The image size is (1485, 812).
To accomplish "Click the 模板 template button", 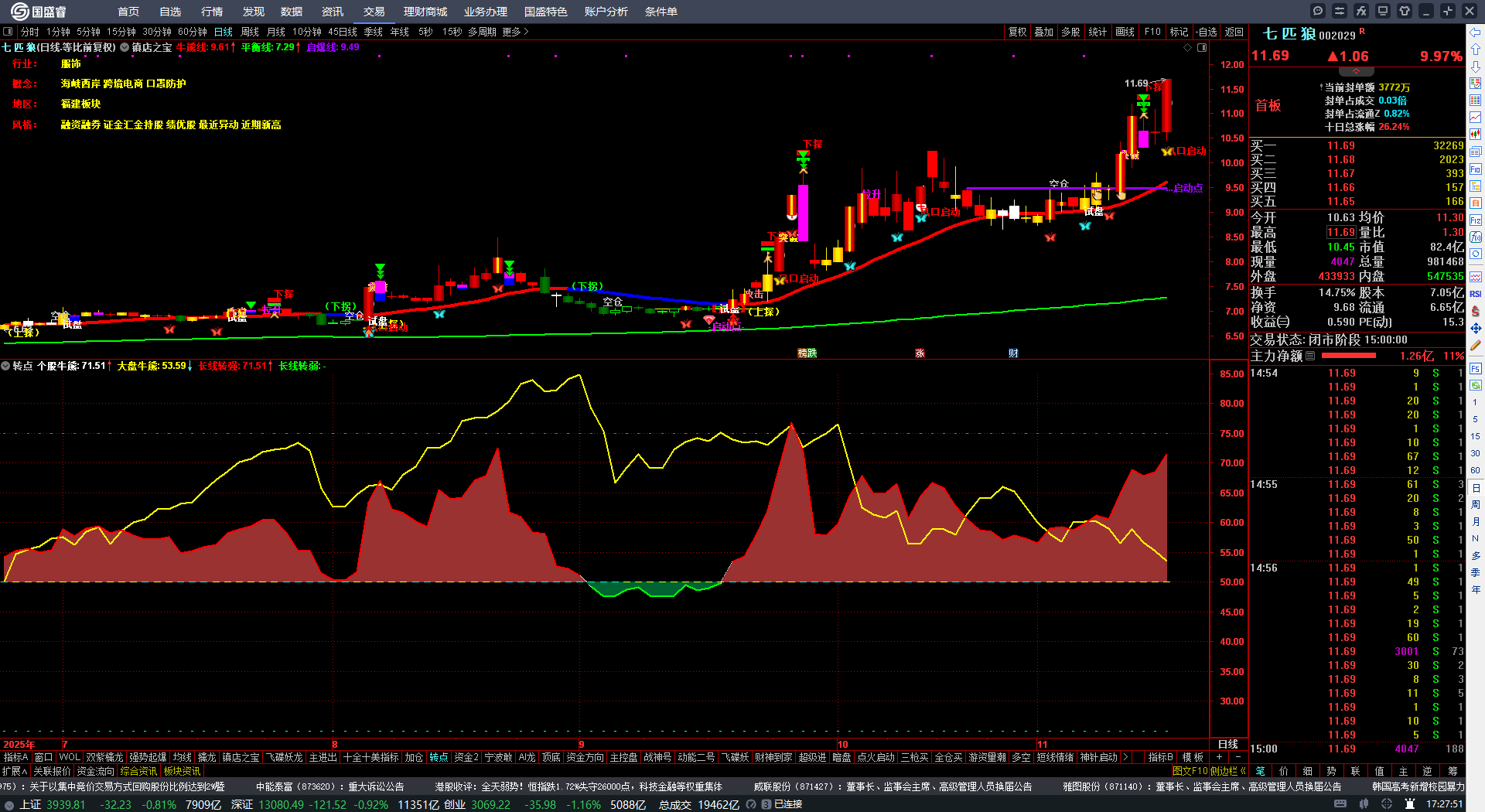I will 1193,757.
